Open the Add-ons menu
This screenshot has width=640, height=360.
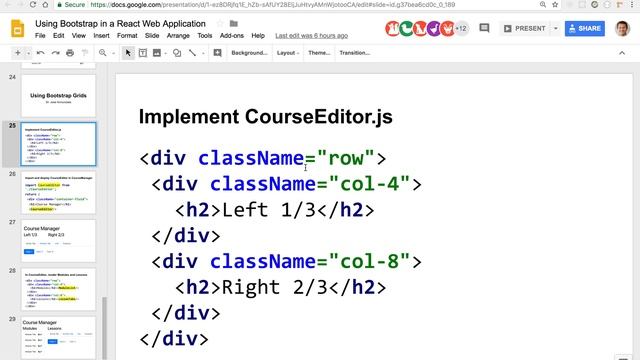[x=231, y=36]
